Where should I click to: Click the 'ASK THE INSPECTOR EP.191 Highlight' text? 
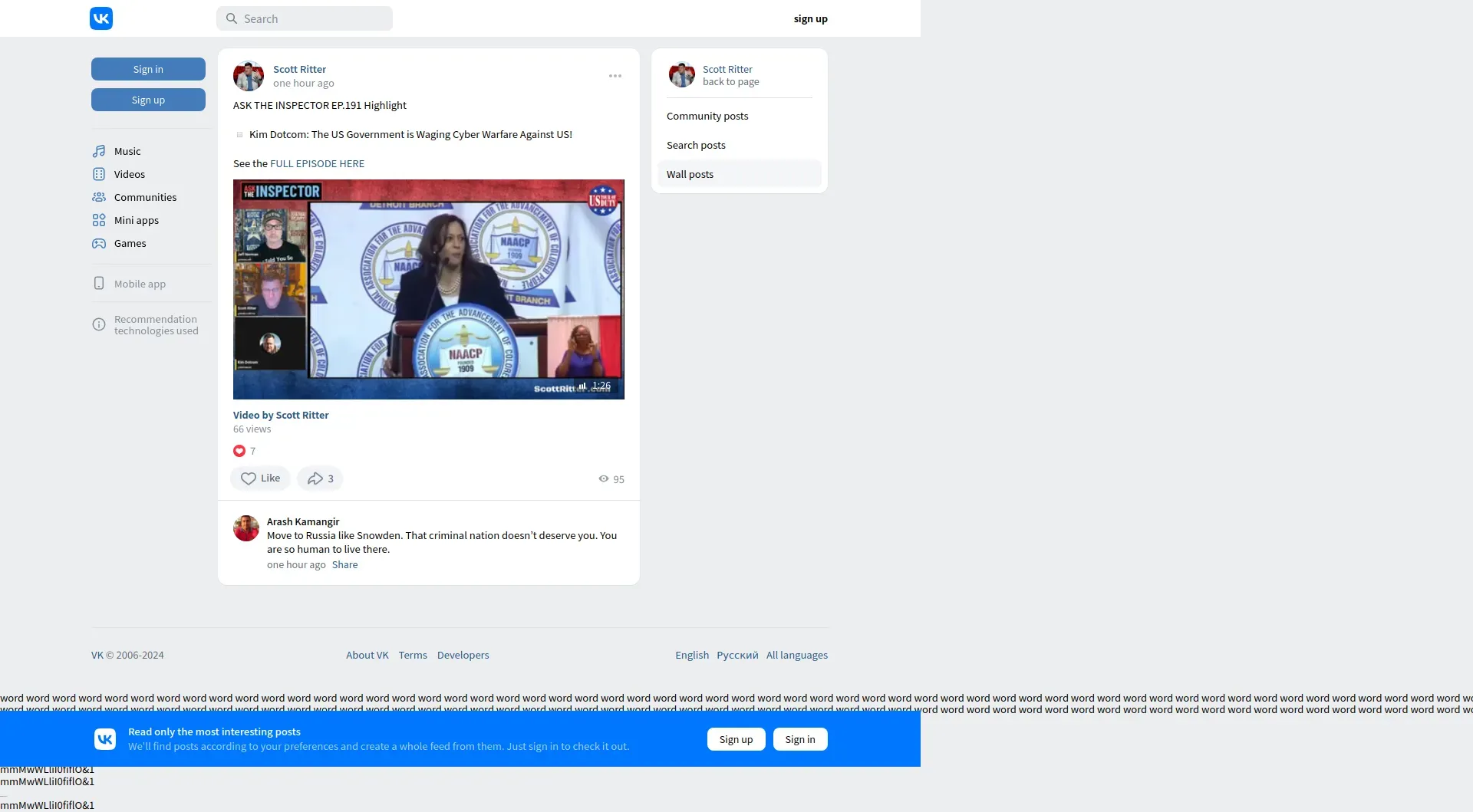[x=320, y=105]
